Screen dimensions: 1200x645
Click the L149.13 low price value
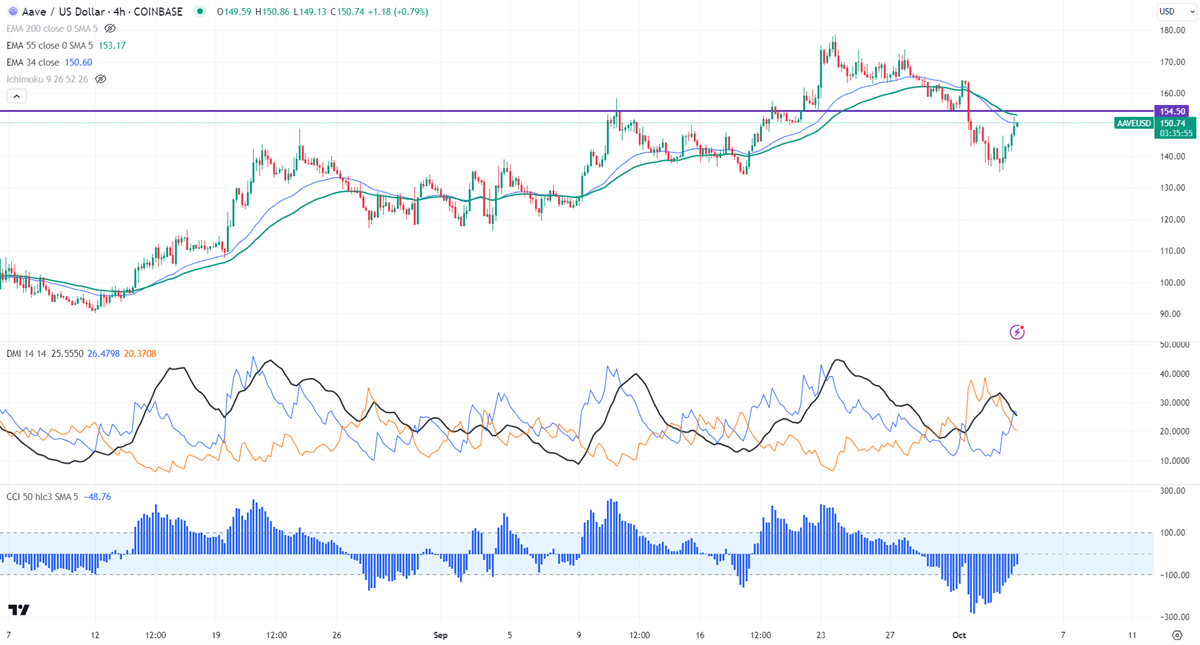(x=311, y=12)
